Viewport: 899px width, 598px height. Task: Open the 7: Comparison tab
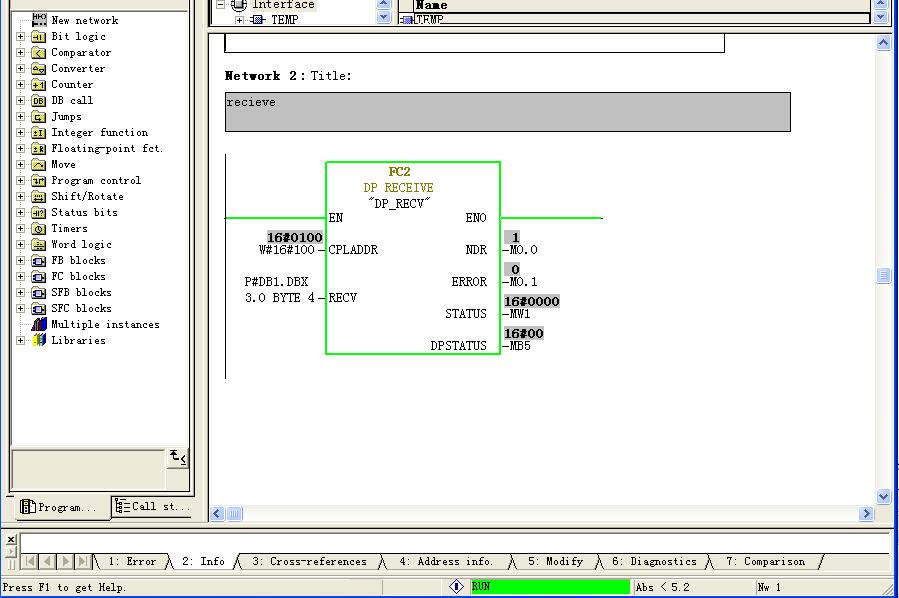765,562
